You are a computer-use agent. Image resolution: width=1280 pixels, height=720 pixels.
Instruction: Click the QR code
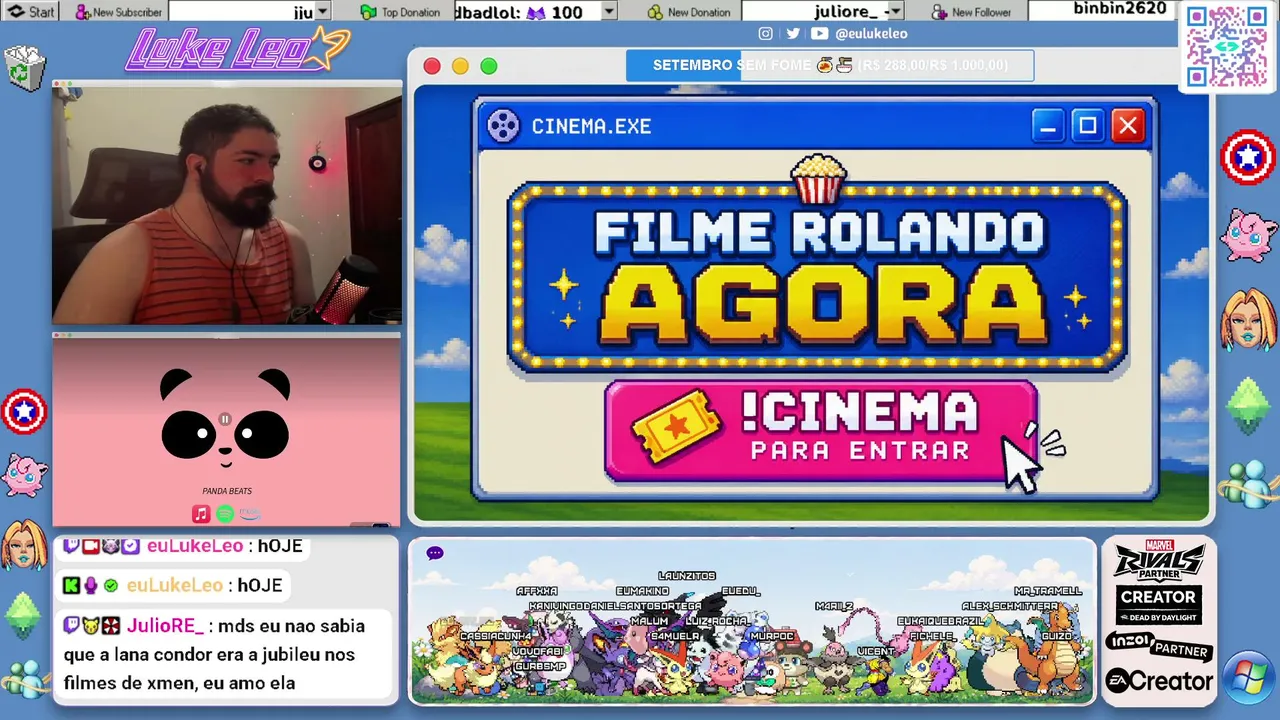coord(1226,46)
